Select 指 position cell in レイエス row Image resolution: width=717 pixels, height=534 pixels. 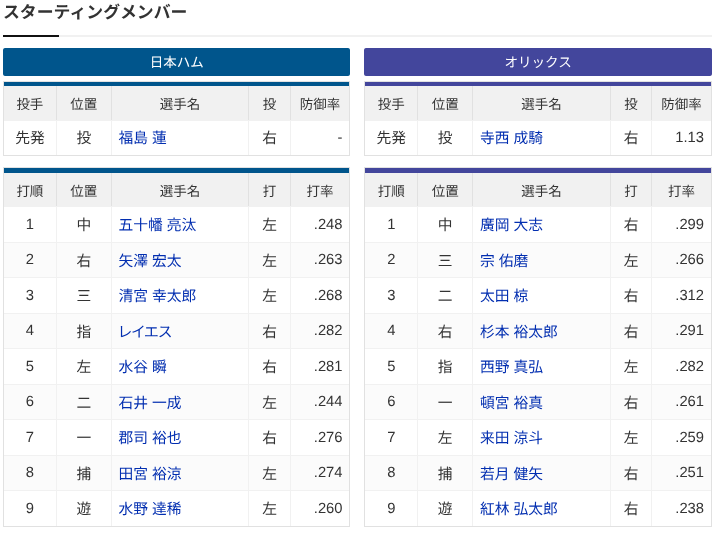[84, 331]
